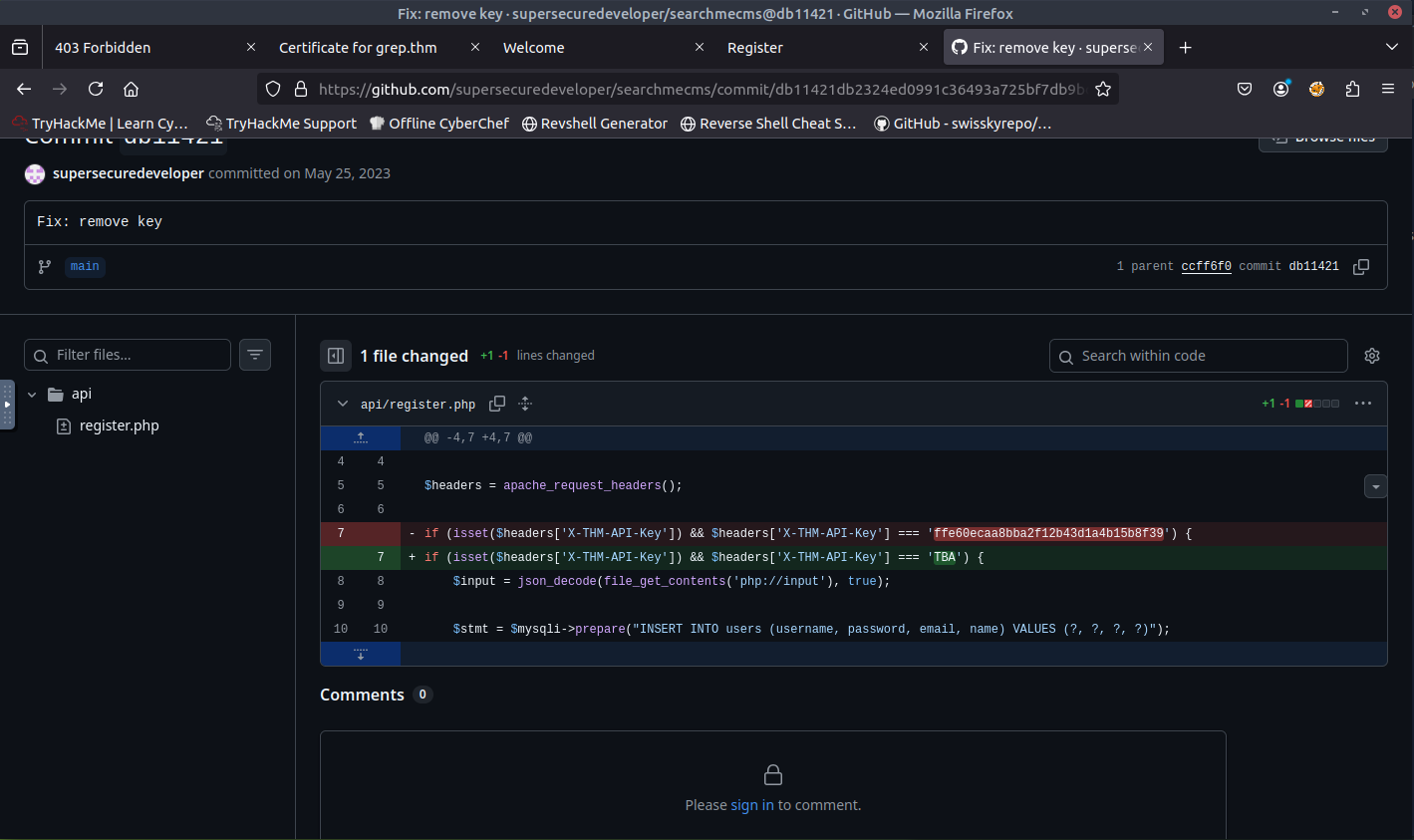Collapse the api/register.php diff

click(x=343, y=404)
